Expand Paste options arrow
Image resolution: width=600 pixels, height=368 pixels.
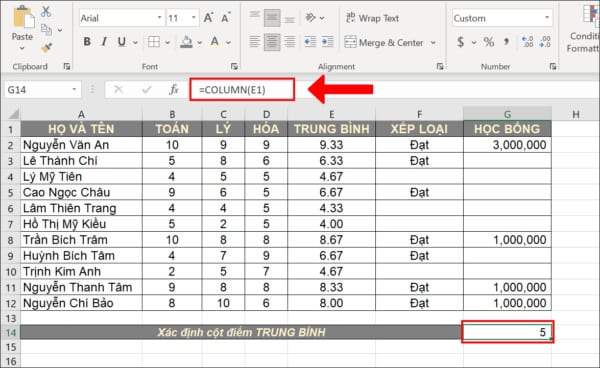[22, 48]
